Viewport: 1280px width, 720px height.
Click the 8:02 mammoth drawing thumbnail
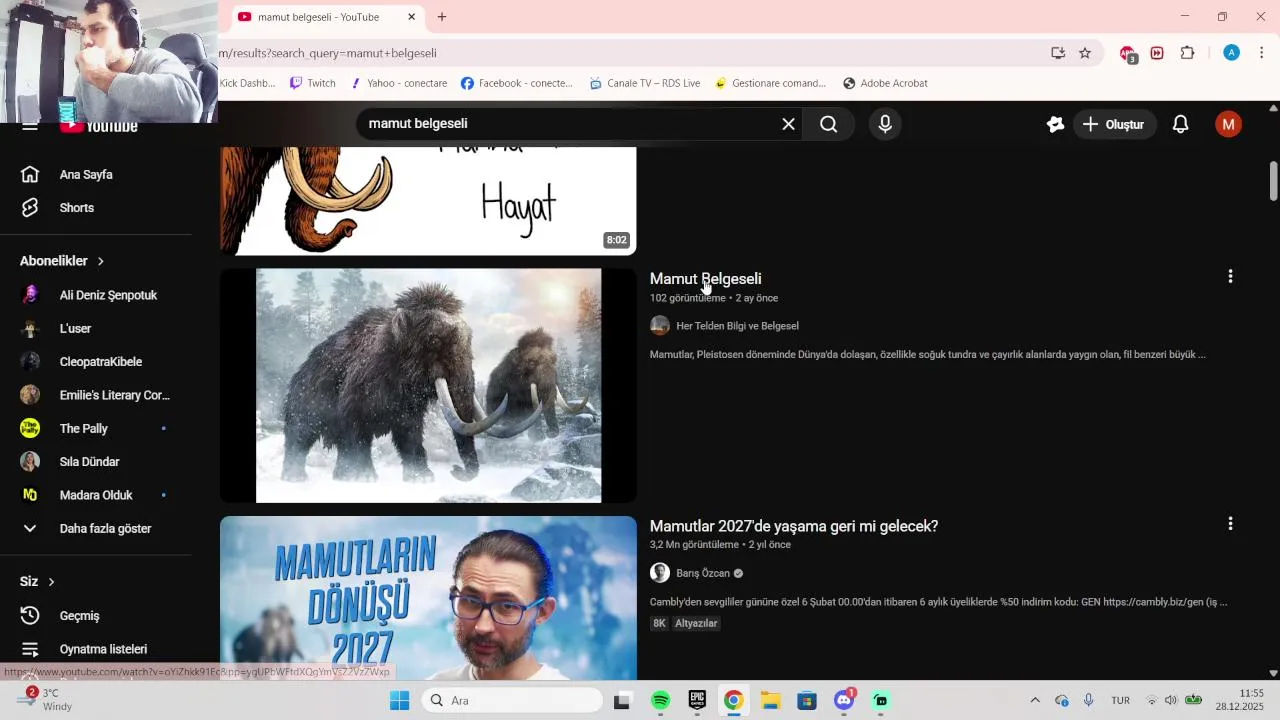(x=428, y=201)
